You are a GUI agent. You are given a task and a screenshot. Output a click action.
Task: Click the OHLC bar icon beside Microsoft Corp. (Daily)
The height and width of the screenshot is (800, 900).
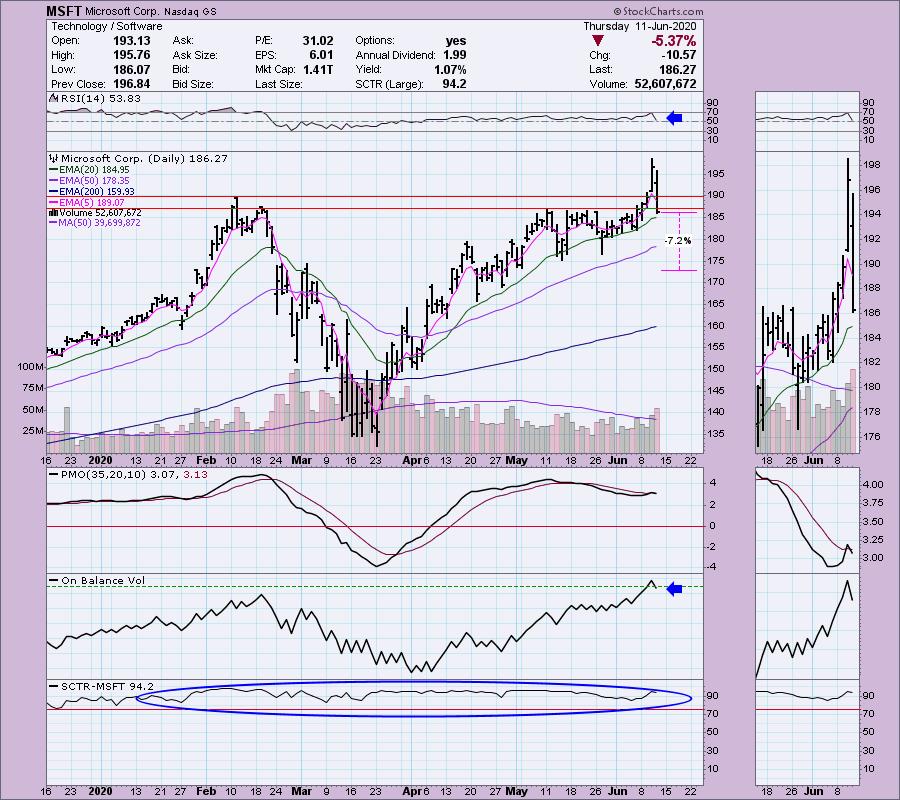coord(55,158)
